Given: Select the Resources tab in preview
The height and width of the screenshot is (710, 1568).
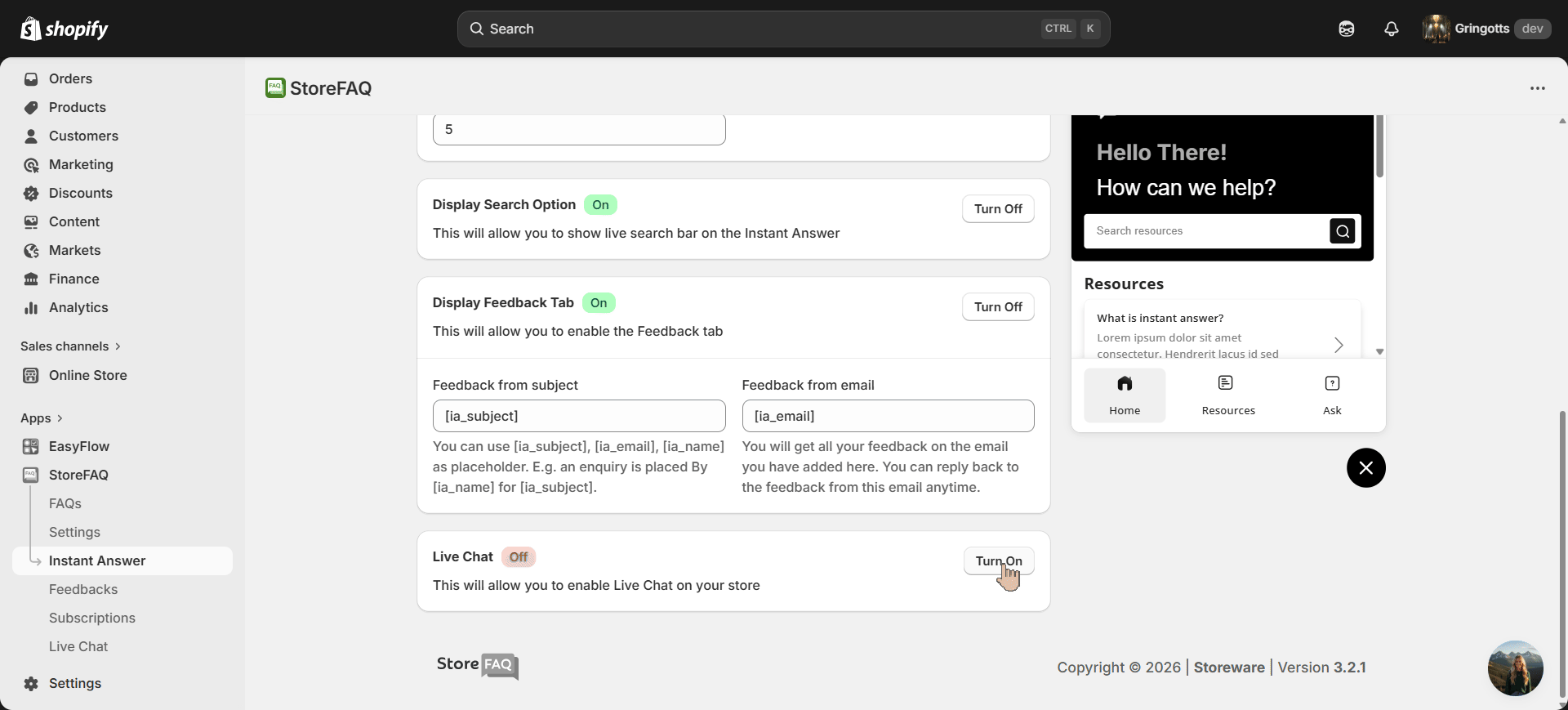Looking at the screenshot, I should 1228,395.
